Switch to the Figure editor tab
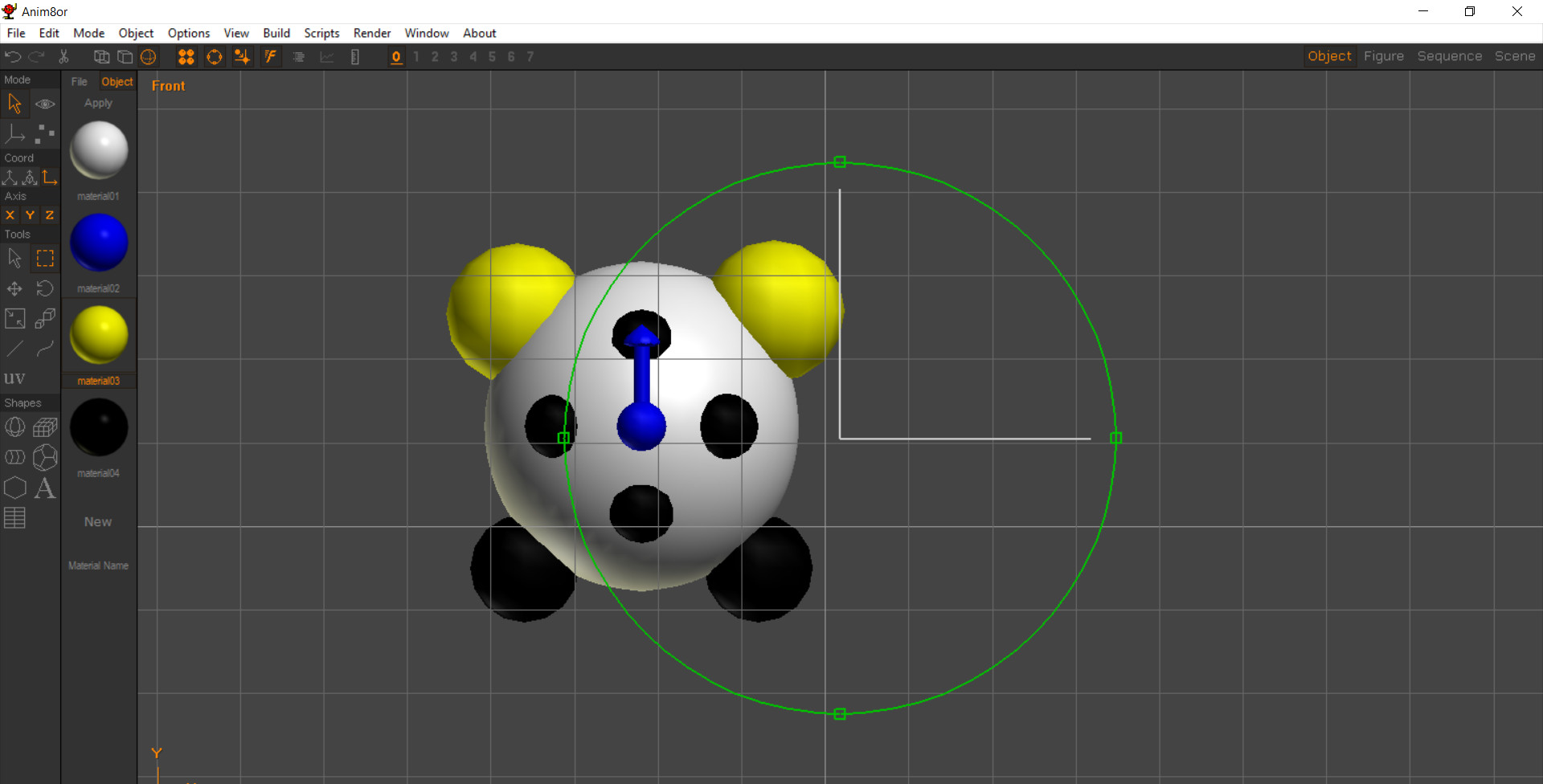The image size is (1543, 784). click(1384, 56)
